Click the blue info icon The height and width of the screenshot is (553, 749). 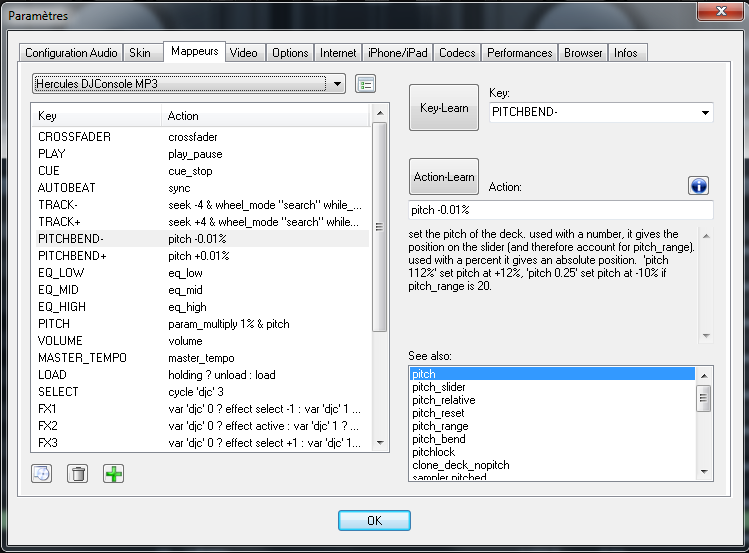[699, 186]
